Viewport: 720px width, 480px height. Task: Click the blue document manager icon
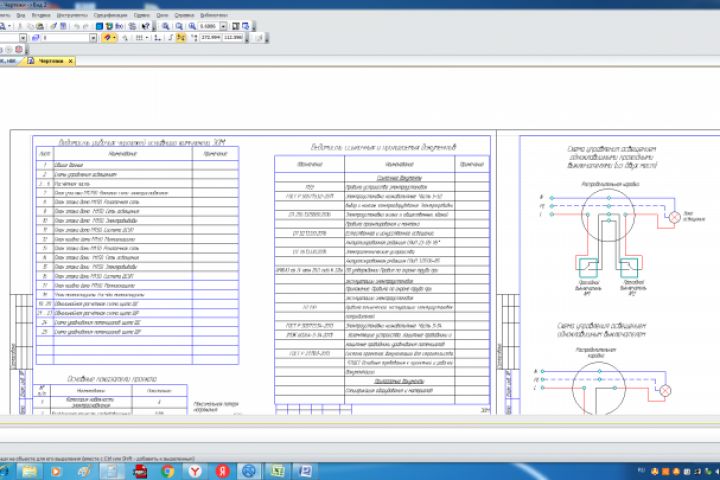click(x=99, y=26)
